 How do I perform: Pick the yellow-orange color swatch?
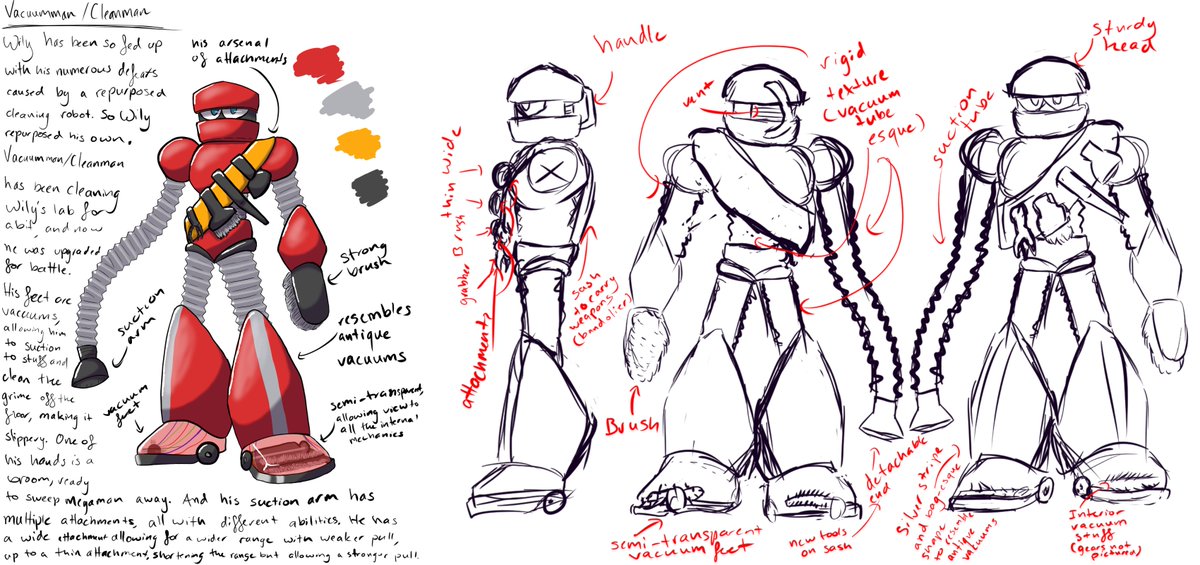tap(359, 143)
